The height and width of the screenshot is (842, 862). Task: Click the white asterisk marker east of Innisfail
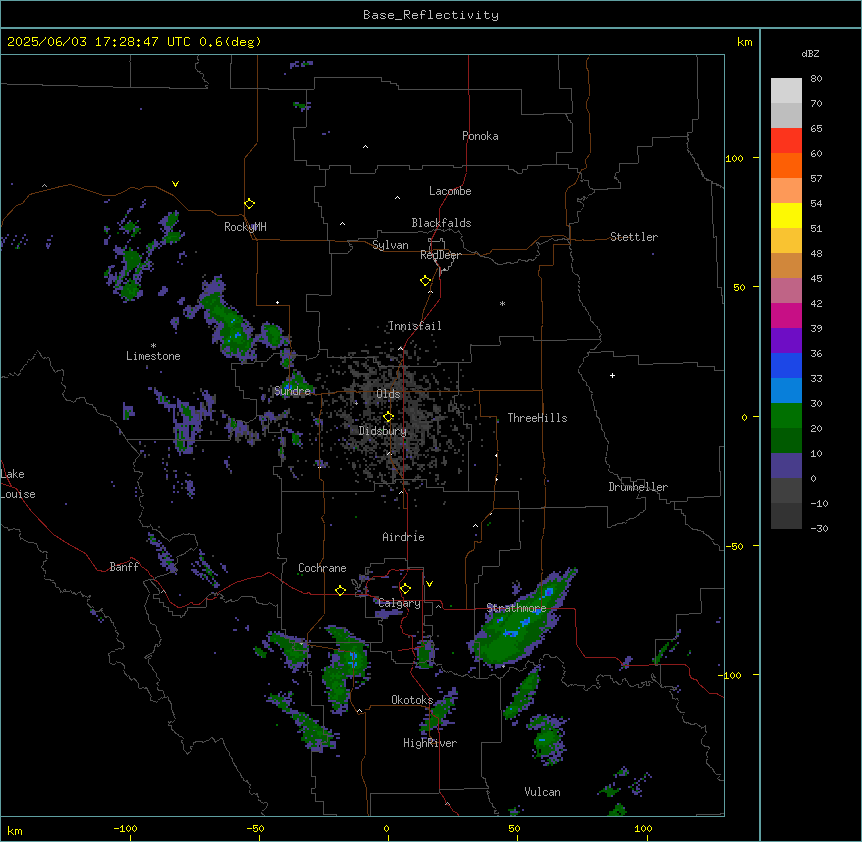(502, 303)
